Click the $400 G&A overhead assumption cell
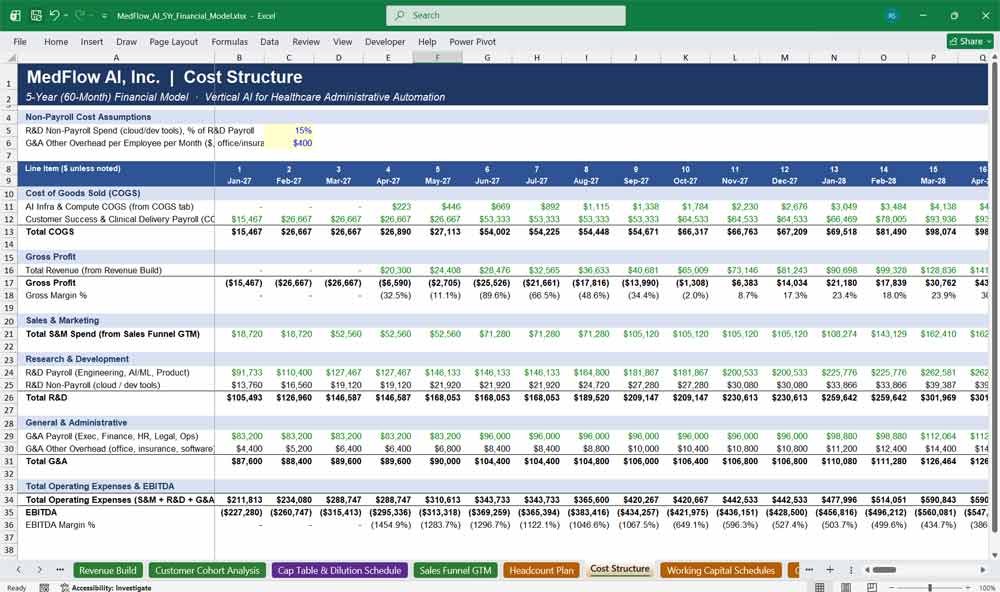Screen dimensions: 1000x592 pyautogui.click(x=289, y=143)
